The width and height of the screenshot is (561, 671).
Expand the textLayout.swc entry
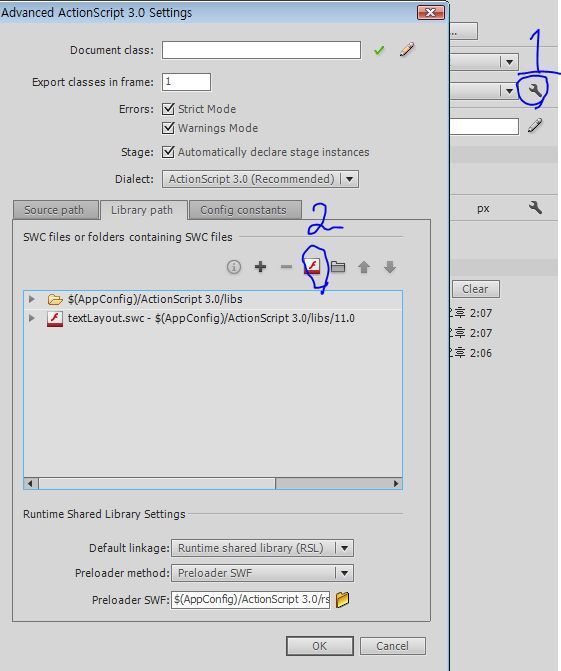(x=32, y=318)
